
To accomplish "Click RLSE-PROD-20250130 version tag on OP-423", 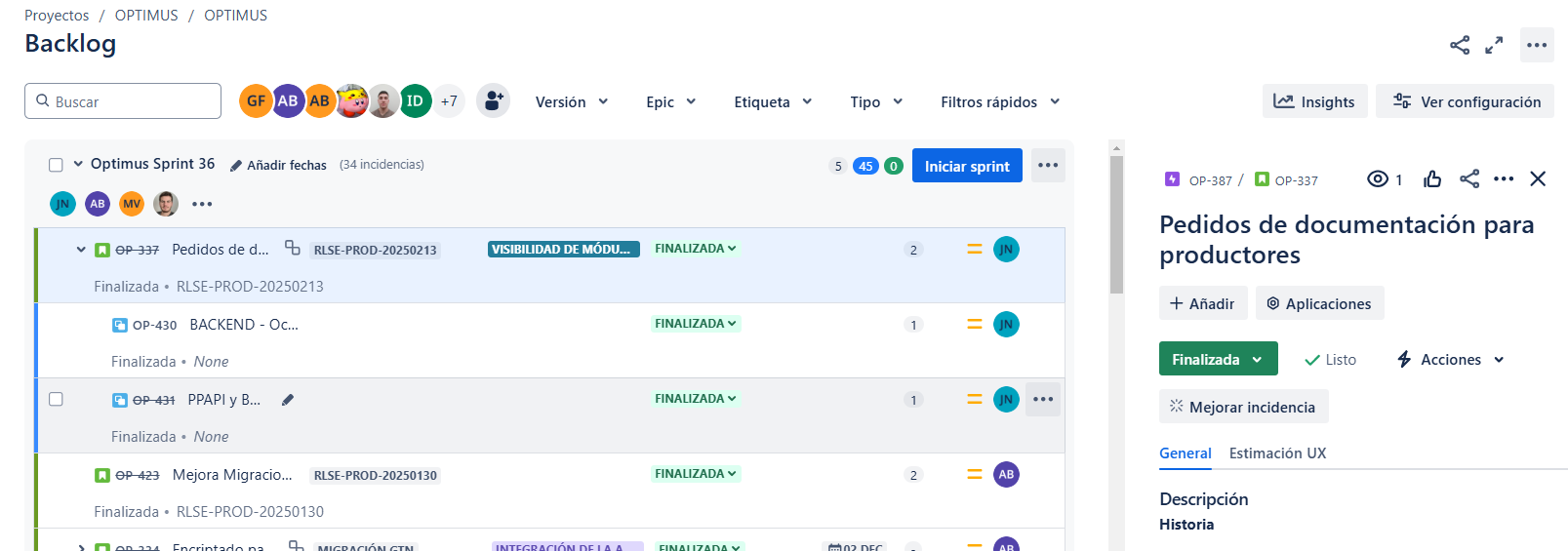I will point(376,476).
